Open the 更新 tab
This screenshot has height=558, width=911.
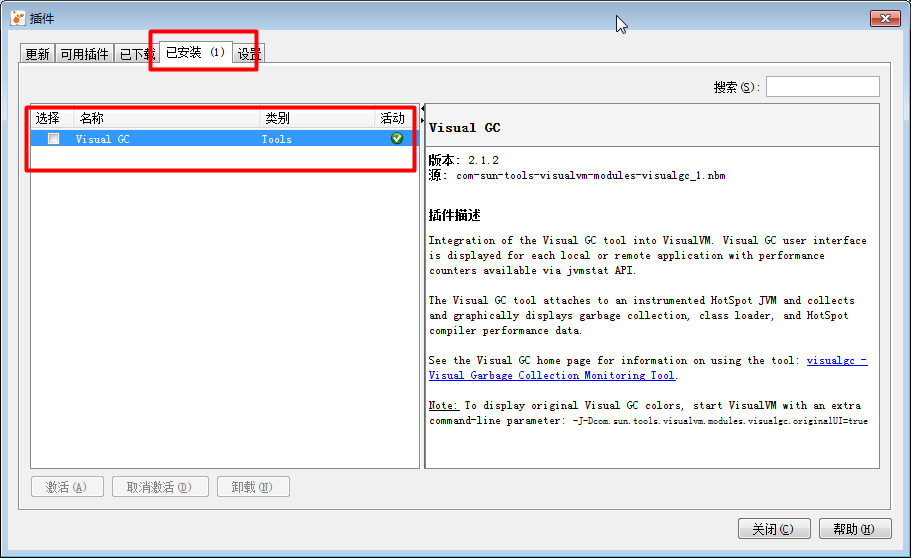38,53
